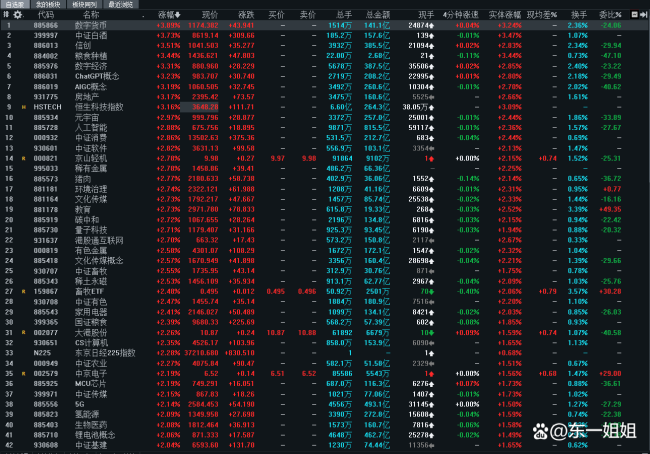Sort by the 卖价 column header

[308, 15]
